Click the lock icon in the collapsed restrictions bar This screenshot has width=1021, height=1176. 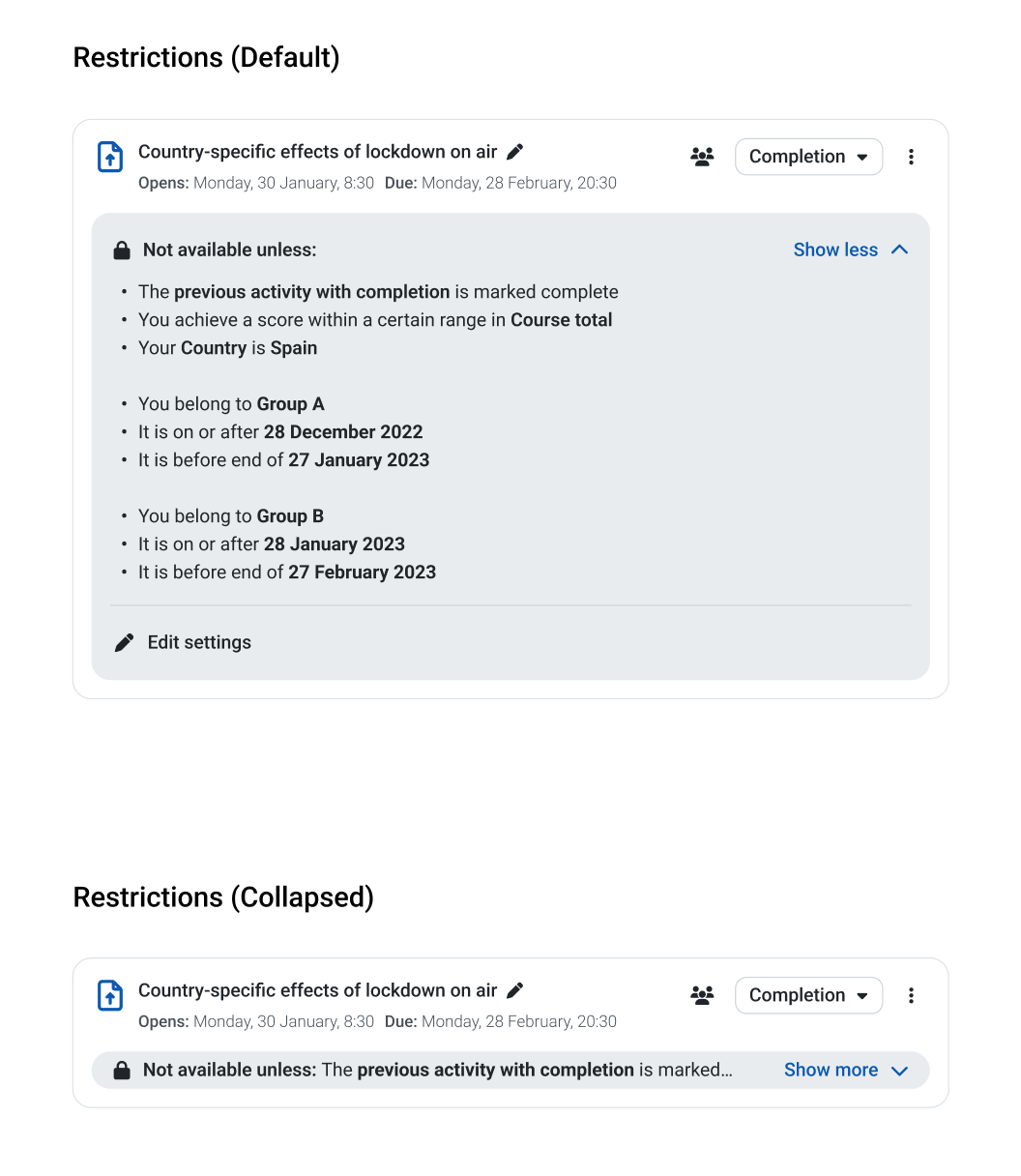tap(122, 1071)
